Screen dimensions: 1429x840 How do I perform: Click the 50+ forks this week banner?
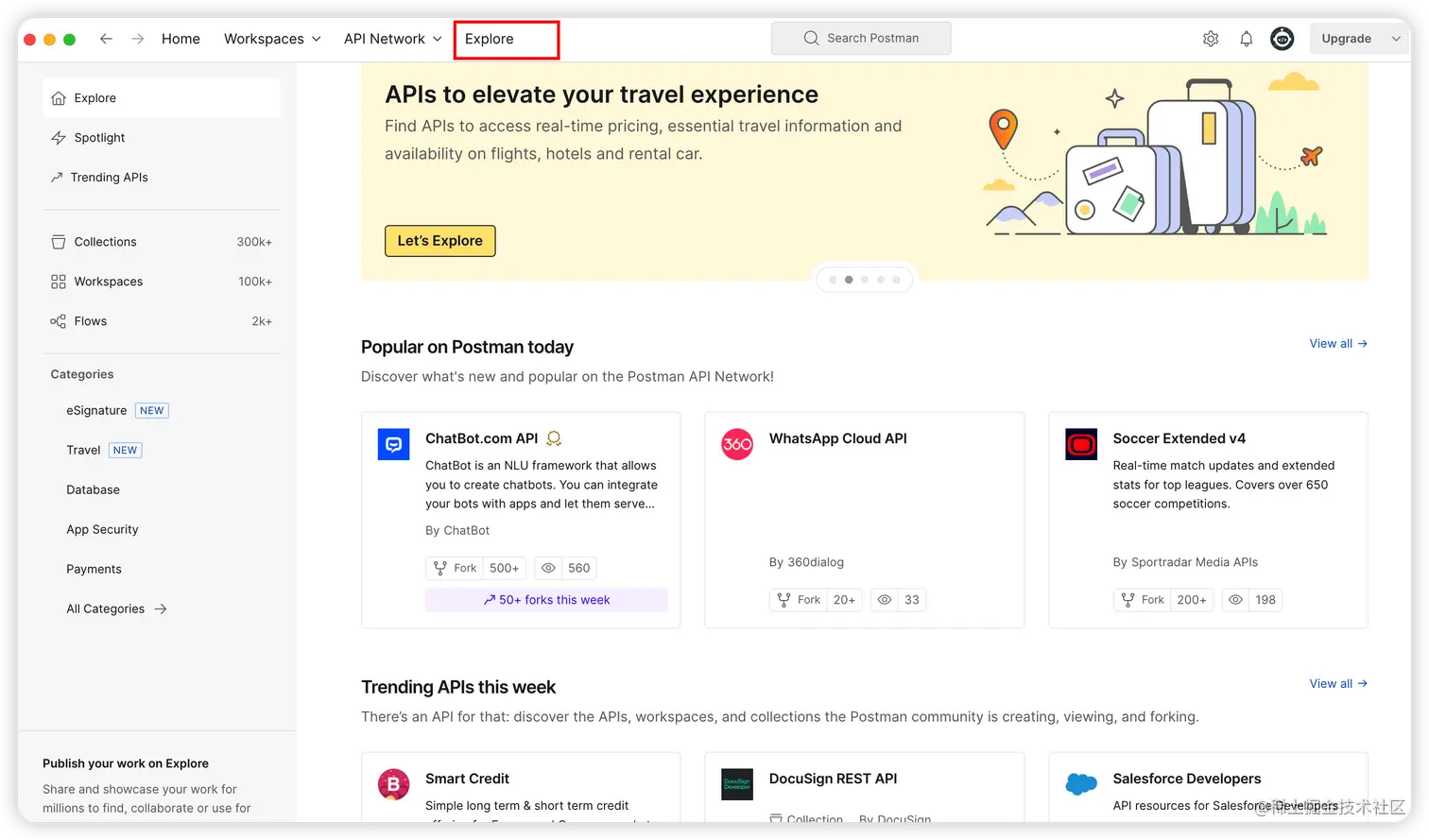(x=546, y=600)
